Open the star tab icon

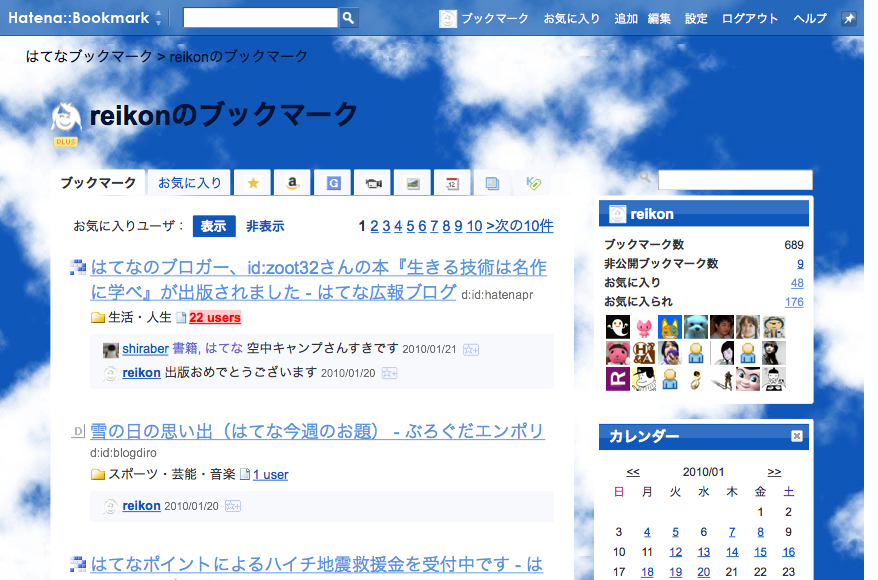tap(253, 183)
